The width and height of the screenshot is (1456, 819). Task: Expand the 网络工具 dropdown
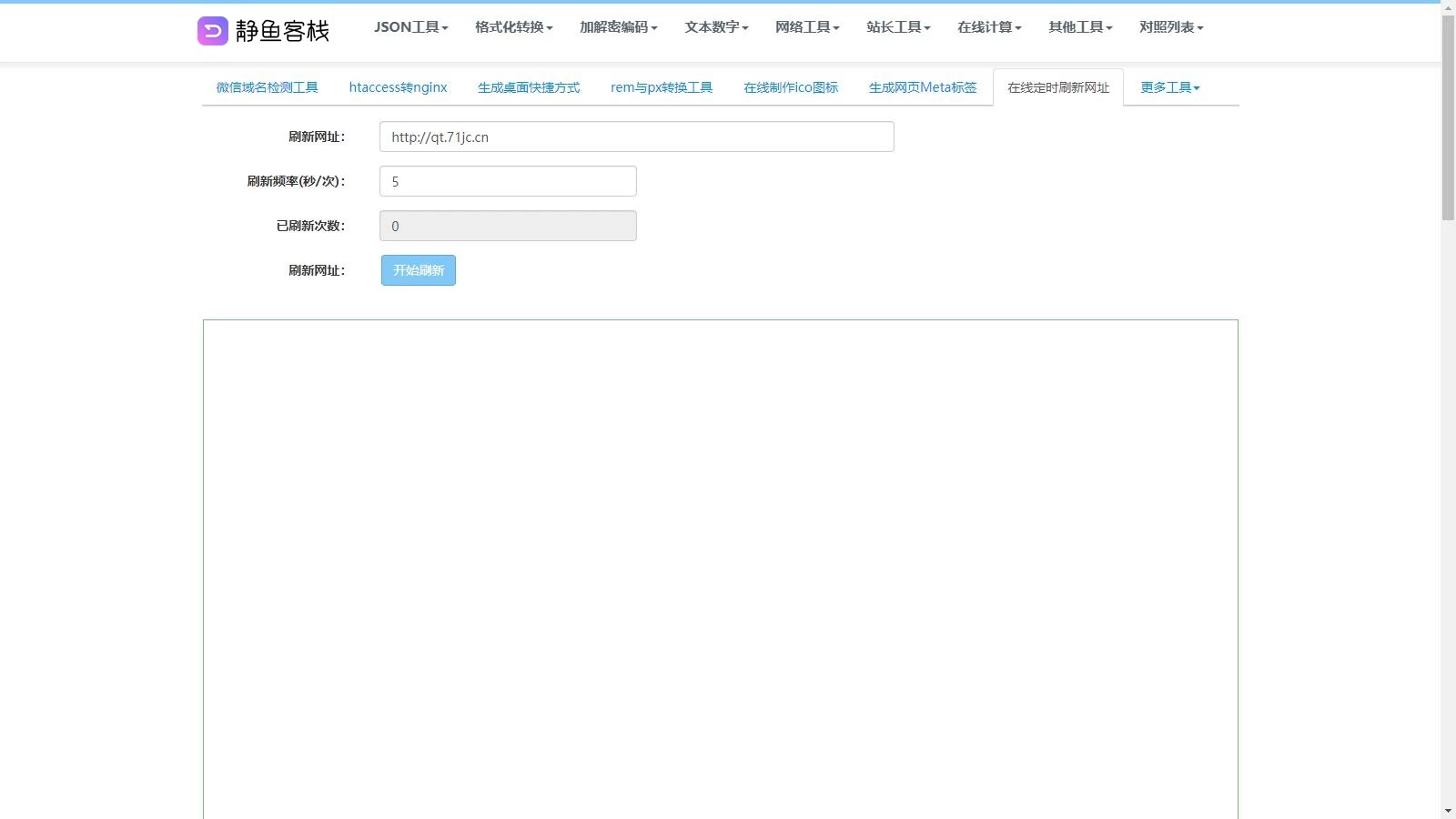807,27
